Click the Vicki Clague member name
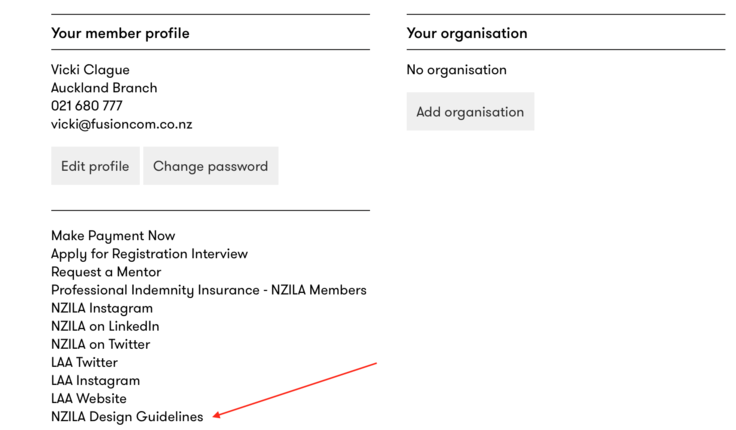This screenshot has width=736, height=430. click(x=90, y=70)
